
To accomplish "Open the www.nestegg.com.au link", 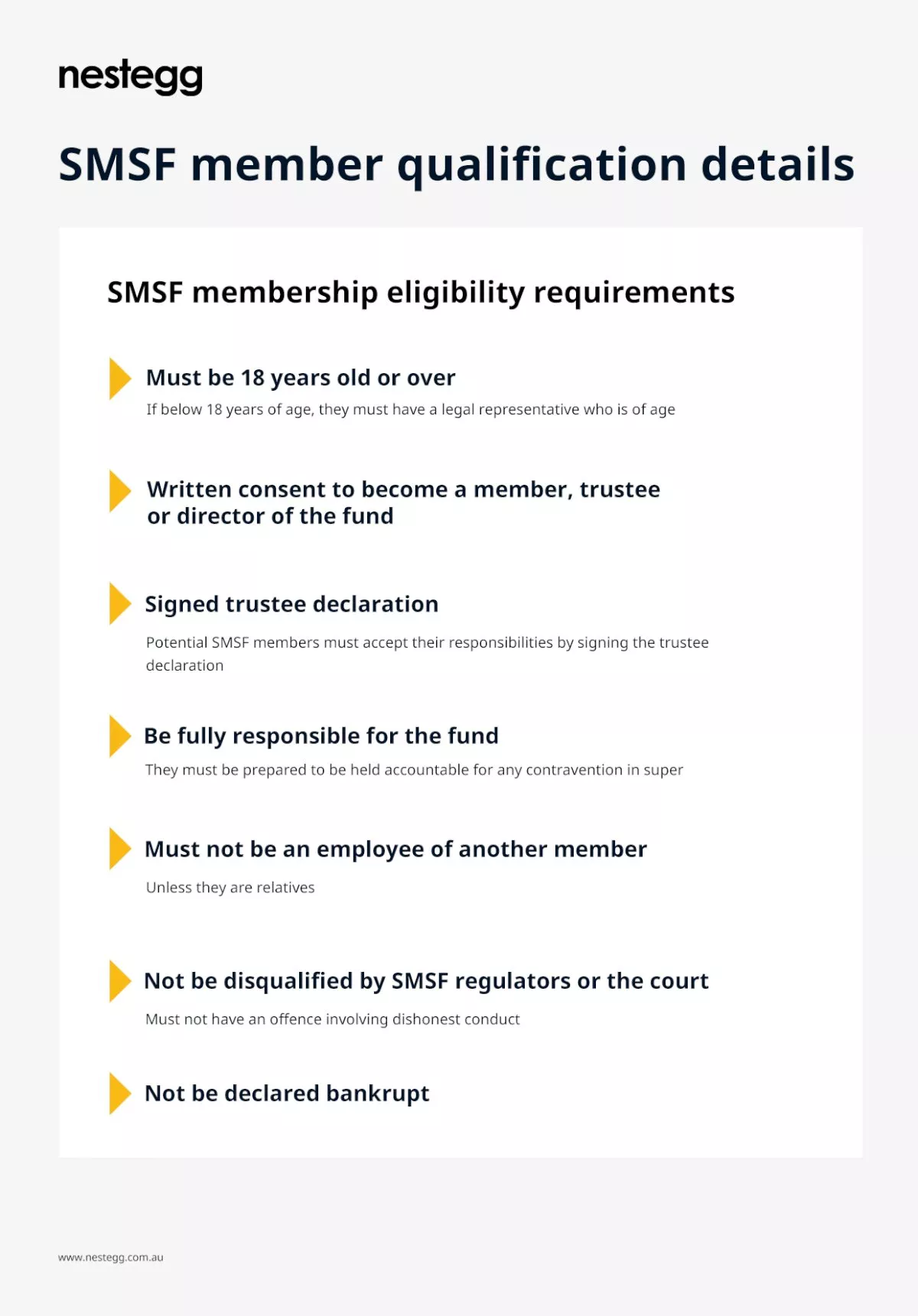I will [111, 1257].
